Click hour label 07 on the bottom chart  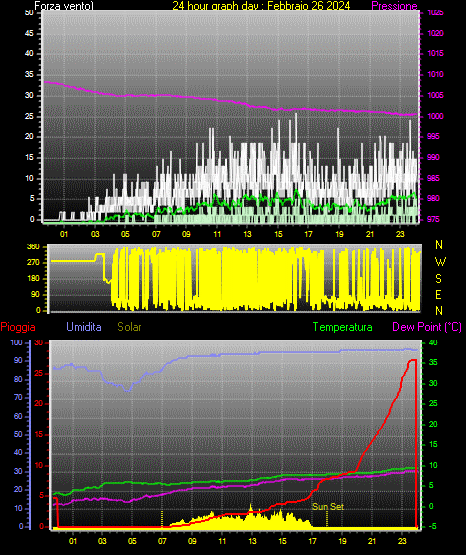point(162,541)
